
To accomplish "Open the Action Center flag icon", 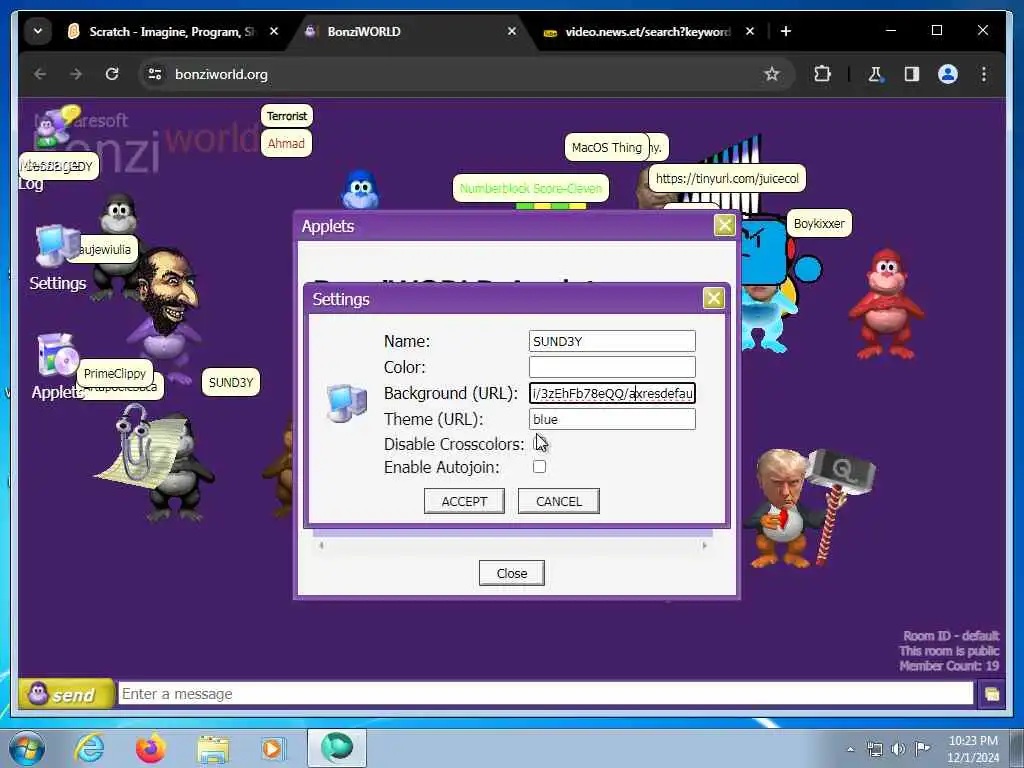I will (922, 749).
